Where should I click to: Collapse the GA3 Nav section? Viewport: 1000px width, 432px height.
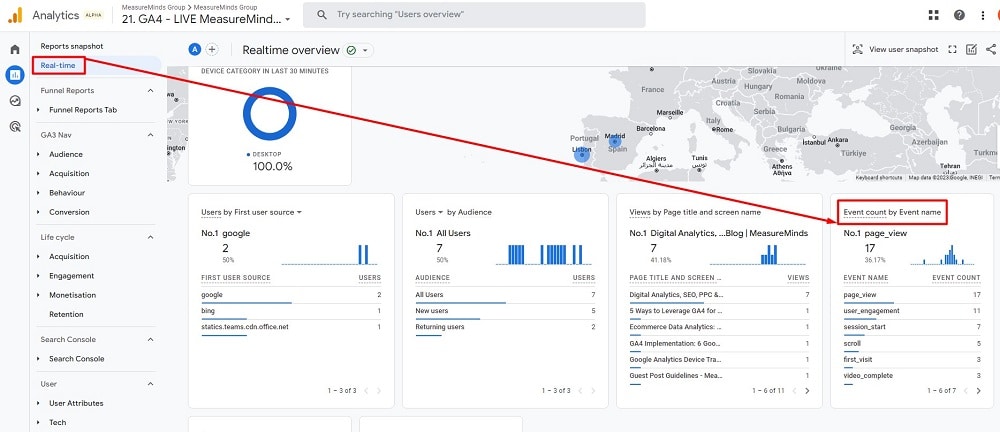(x=151, y=135)
